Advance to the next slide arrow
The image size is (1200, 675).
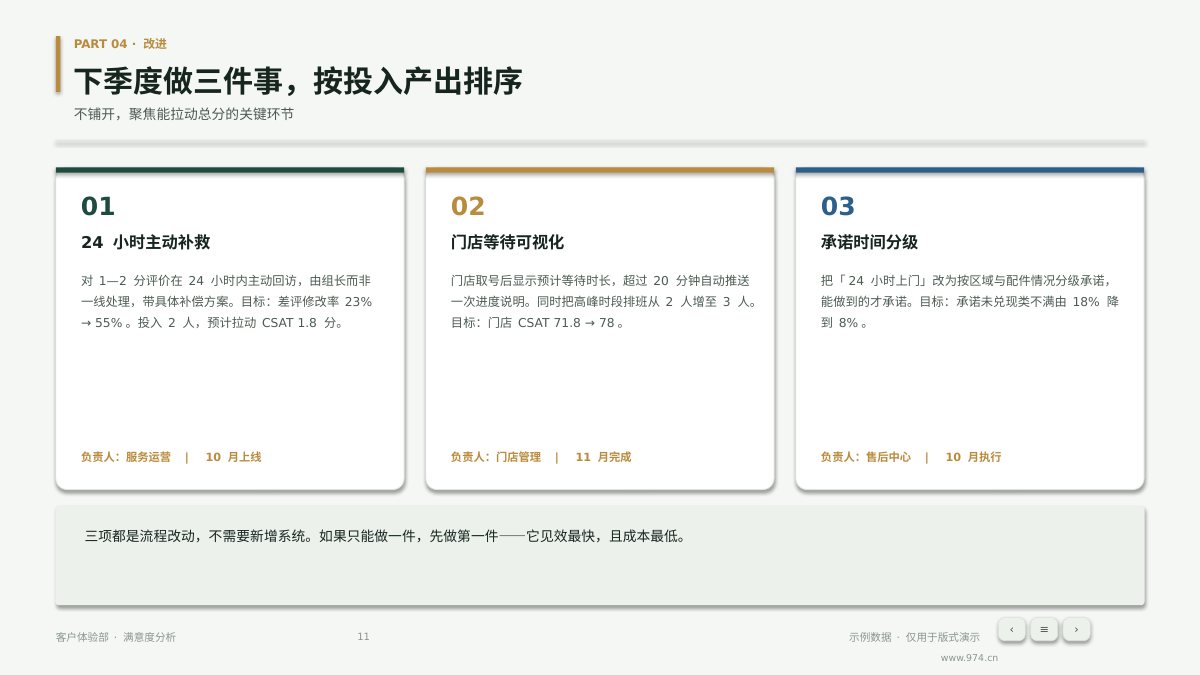1076,629
